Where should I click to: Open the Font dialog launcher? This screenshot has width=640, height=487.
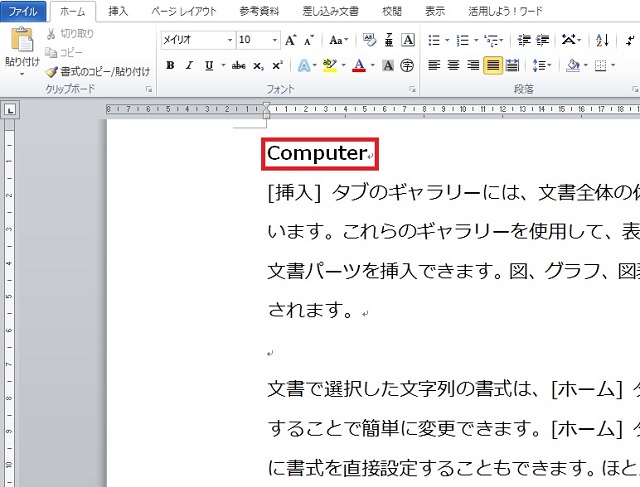click(412, 89)
